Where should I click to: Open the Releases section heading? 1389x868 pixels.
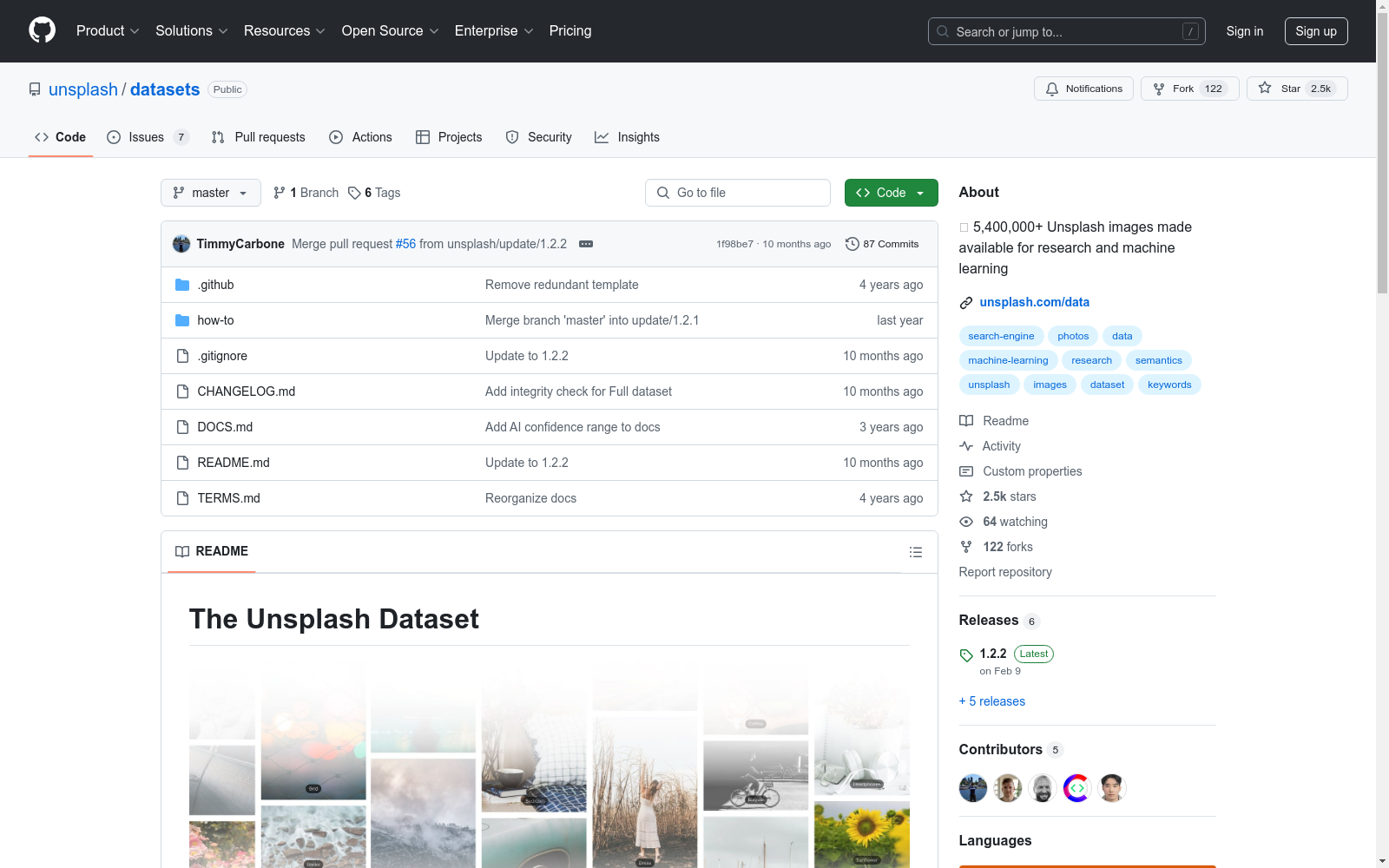(999, 620)
